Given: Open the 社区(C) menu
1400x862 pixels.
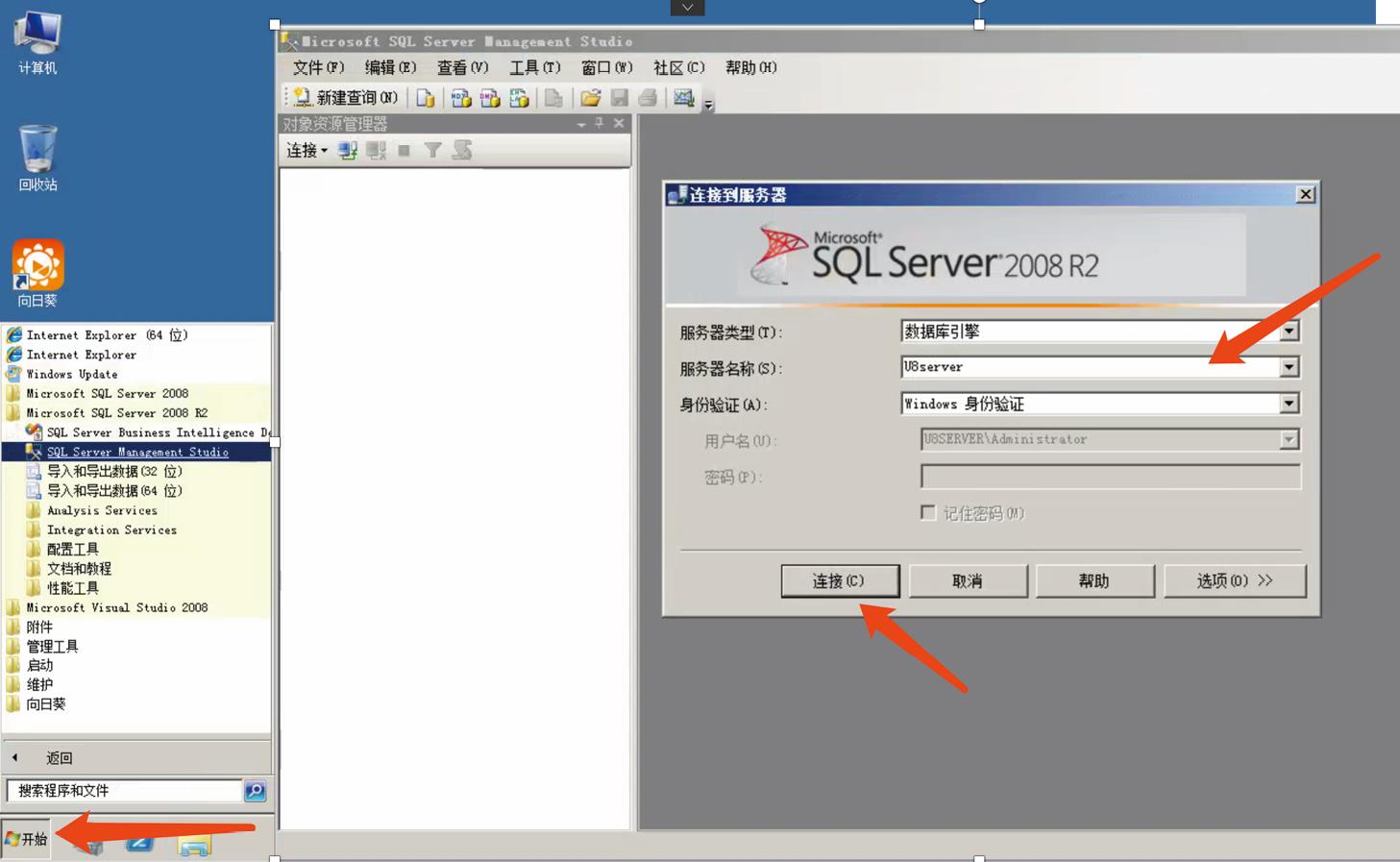Looking at the screenshot, I should (678, 67).
